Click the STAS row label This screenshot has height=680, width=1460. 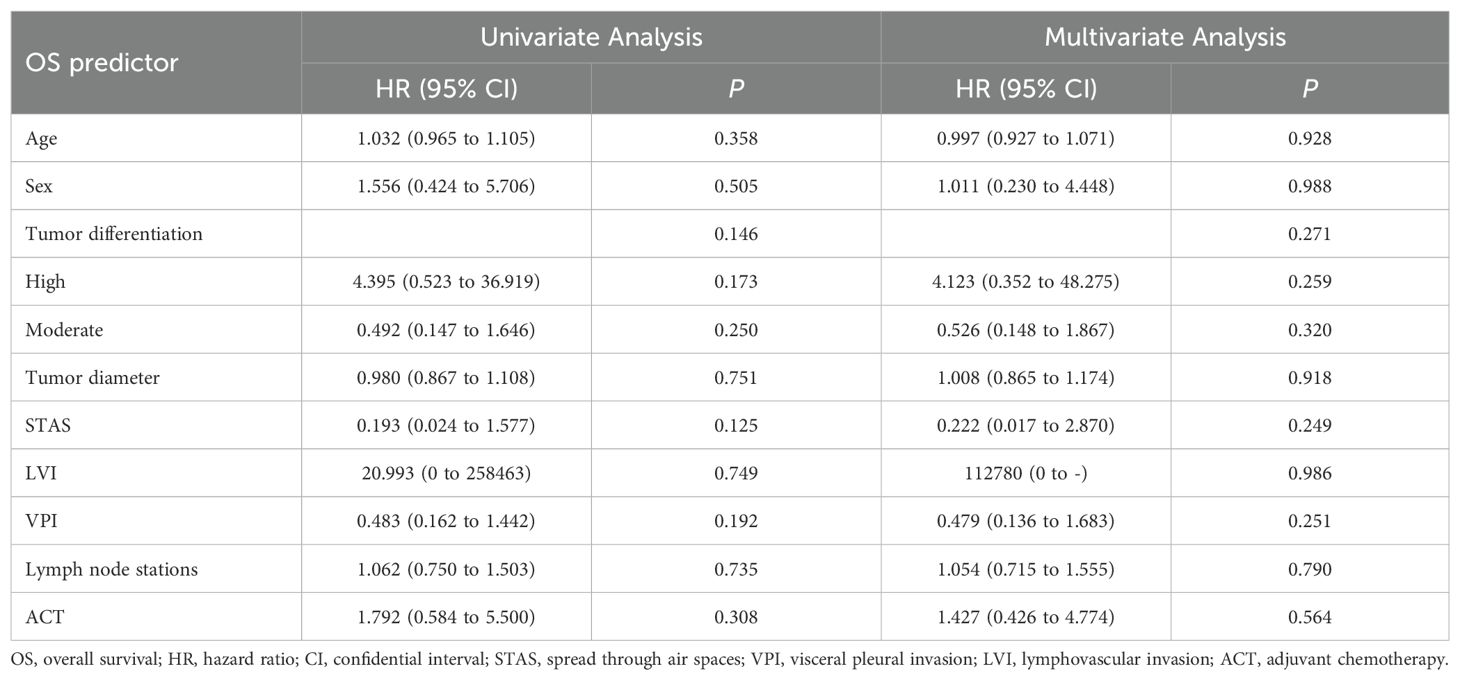[46, 426]
